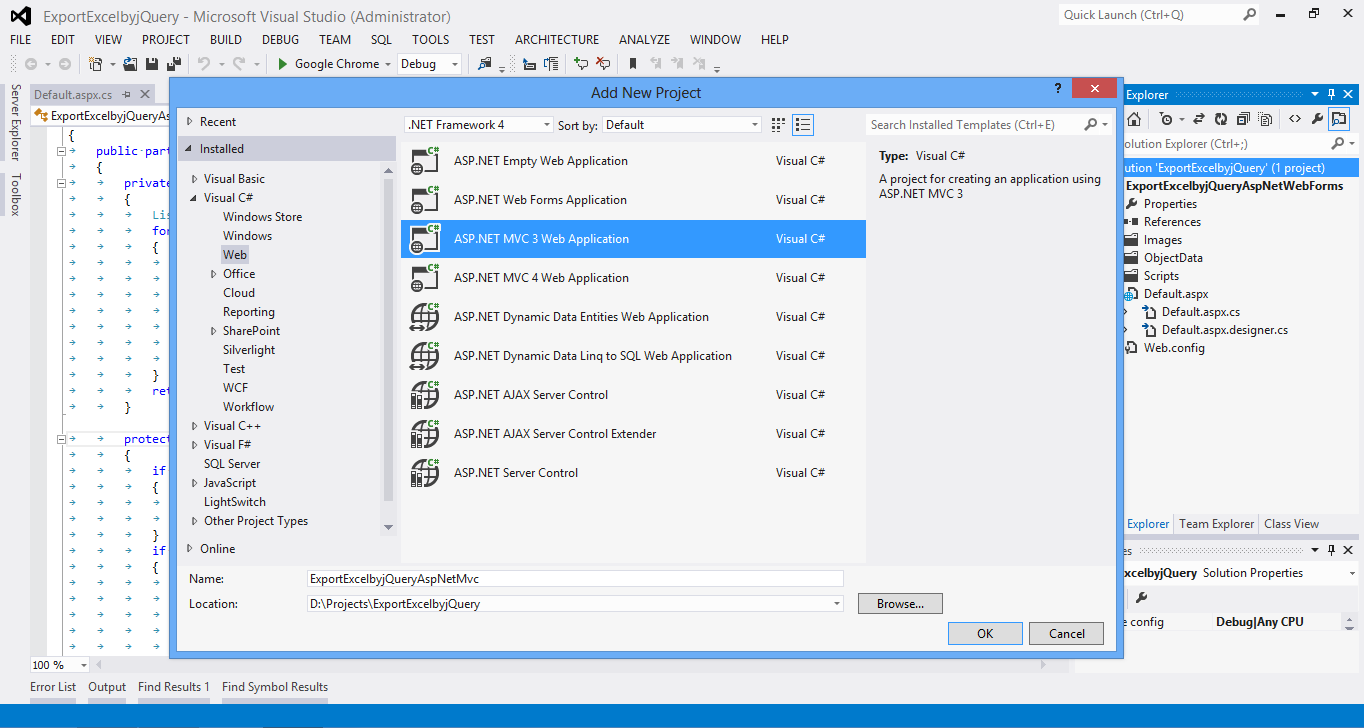Click the Browse... button
Screen dimensions: 1364x728
(x=900, y=604)
